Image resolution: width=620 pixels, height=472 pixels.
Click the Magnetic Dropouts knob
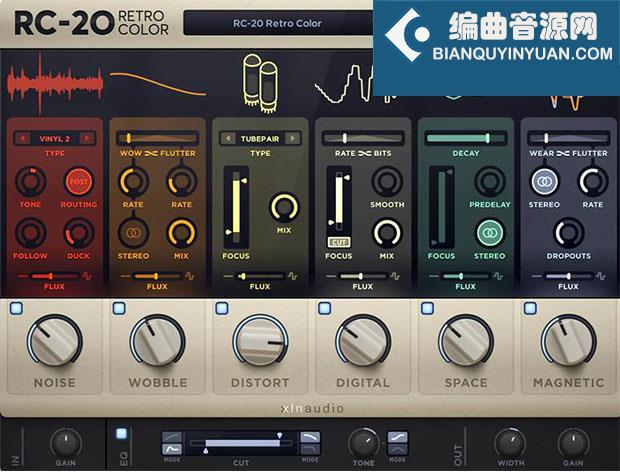click(x=569, y=233)
